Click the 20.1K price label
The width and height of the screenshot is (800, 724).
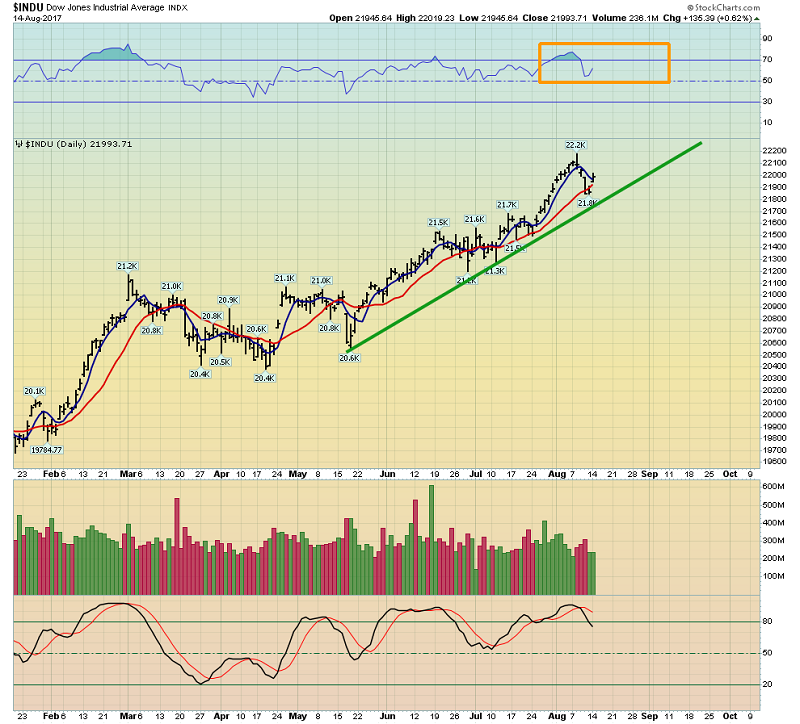(x=35, y=391)
